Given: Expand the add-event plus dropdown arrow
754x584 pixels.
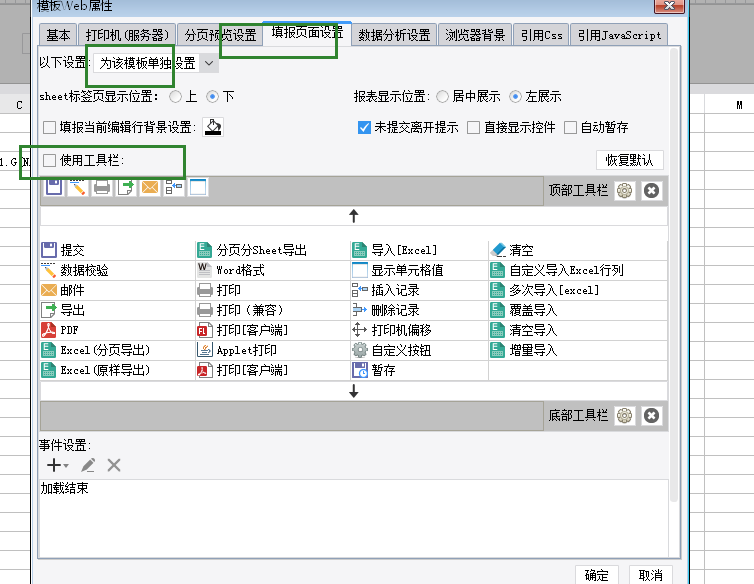Looking at the screenshot, I should [66, 466].
